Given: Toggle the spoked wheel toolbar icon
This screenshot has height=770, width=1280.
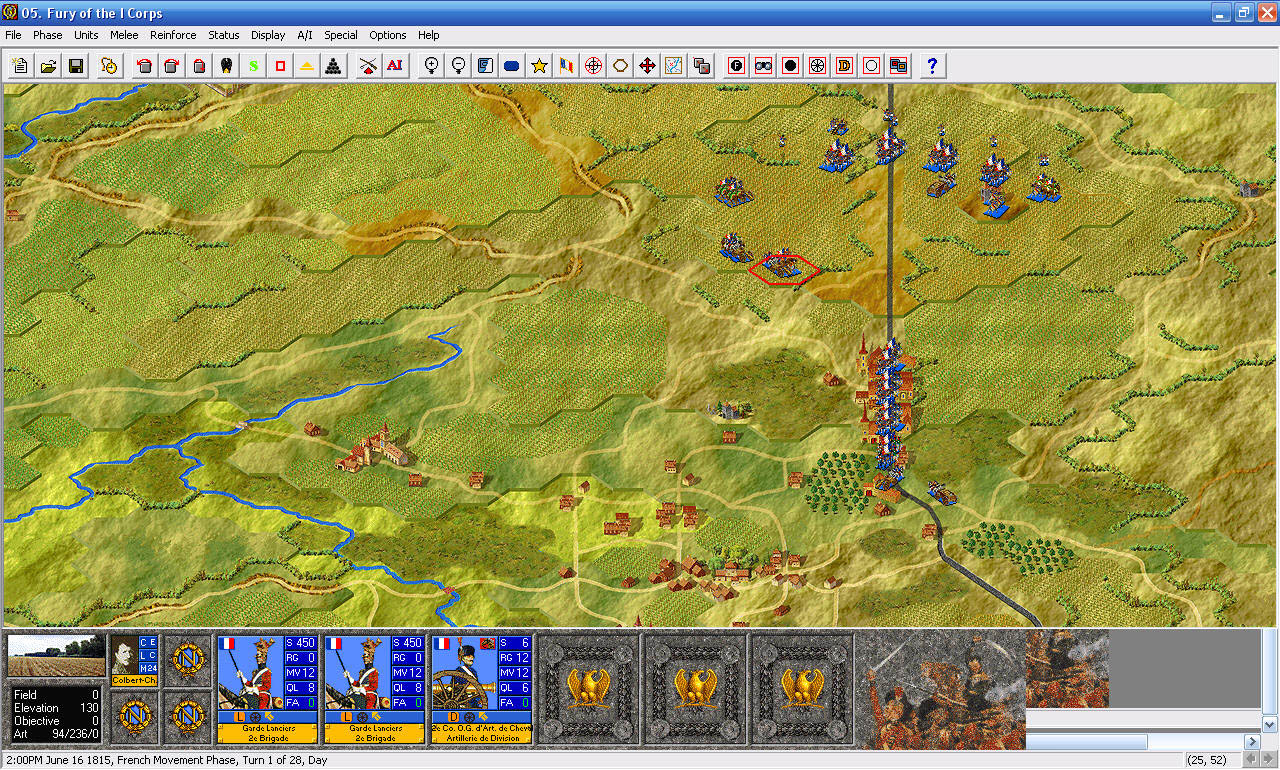Looking at the screenshot, I should click(x=817, y=66).
